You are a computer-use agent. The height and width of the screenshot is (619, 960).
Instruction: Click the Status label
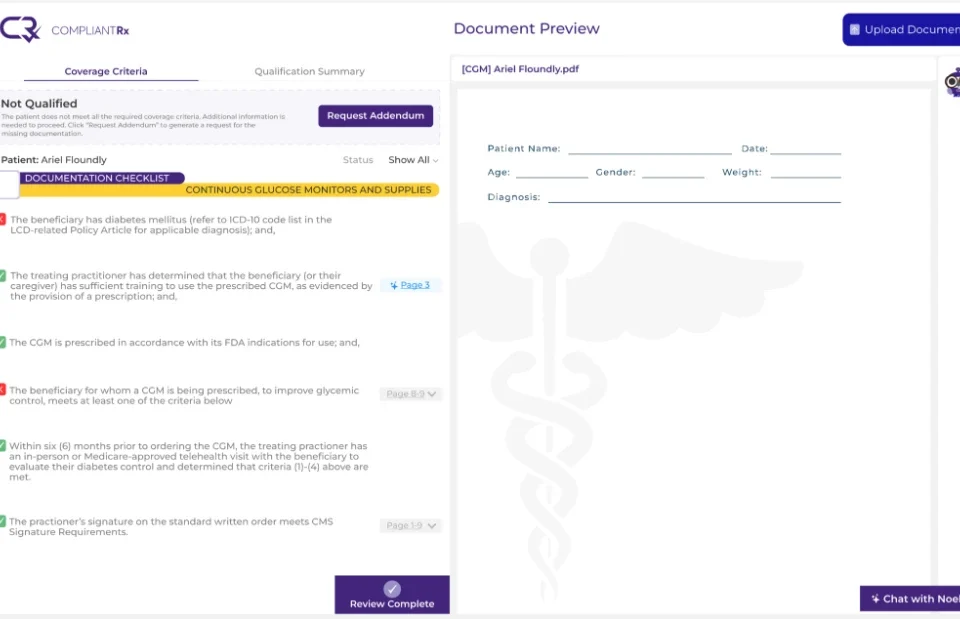coord(358,160)
